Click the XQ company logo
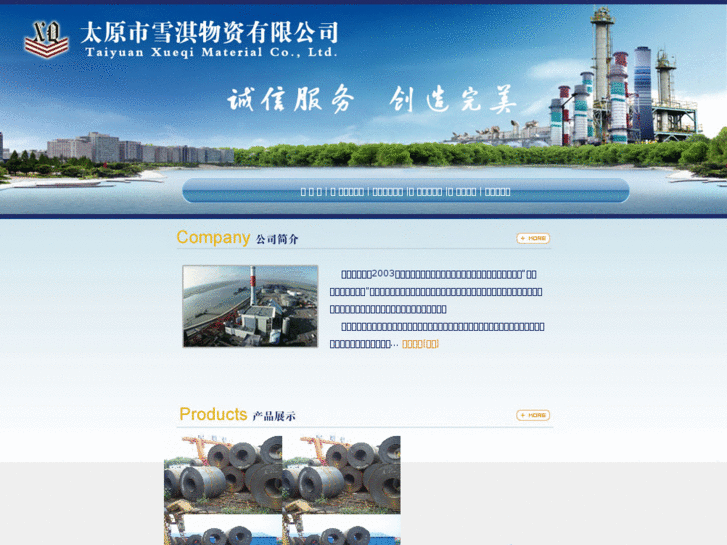The width and height of the screenshot is (727, 545). coord(46,39)
